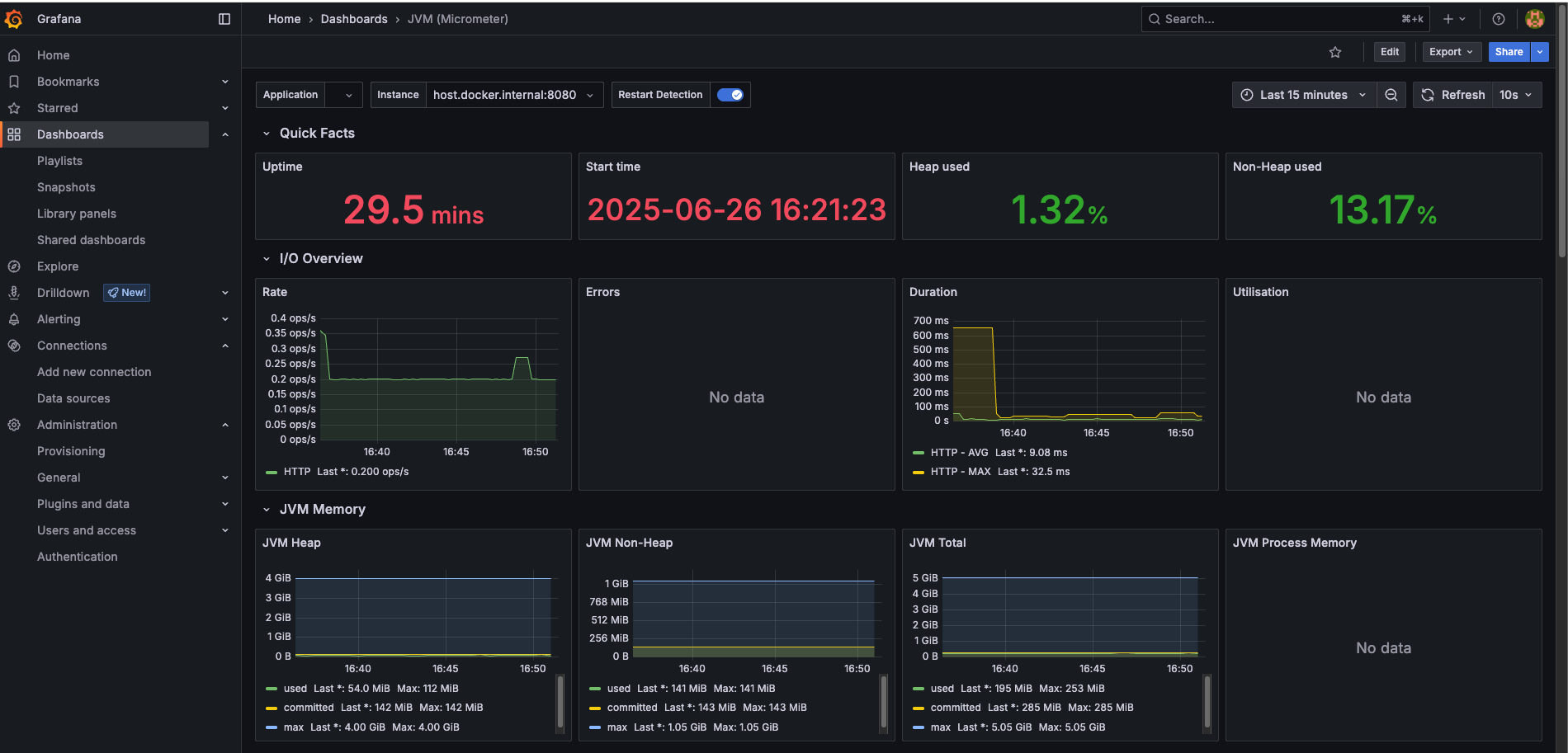Zoom out time range magnifier icon

pos(1391,95)
